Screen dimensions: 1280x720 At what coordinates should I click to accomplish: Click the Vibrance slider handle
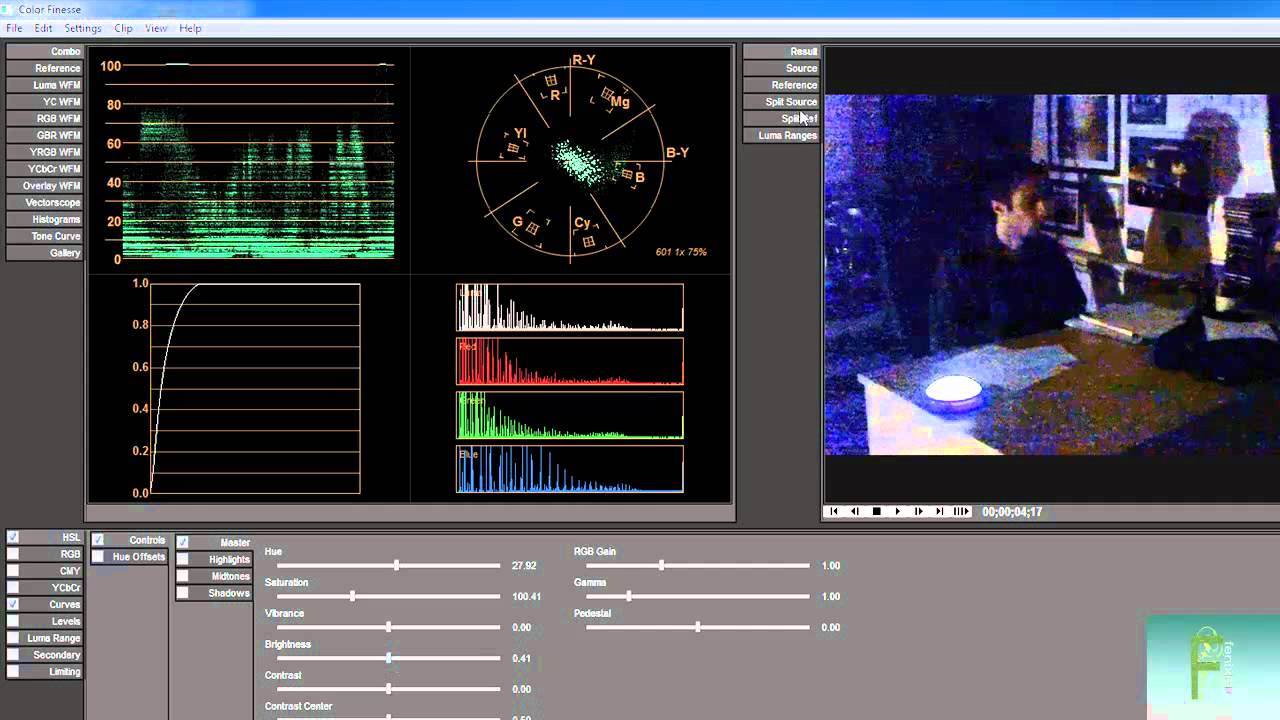(388, 628)
